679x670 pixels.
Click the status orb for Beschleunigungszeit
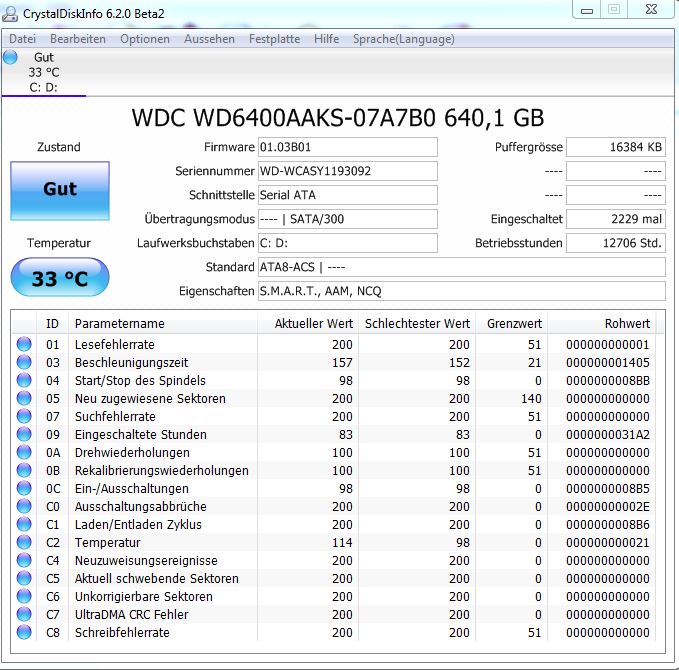coord(24,362)
